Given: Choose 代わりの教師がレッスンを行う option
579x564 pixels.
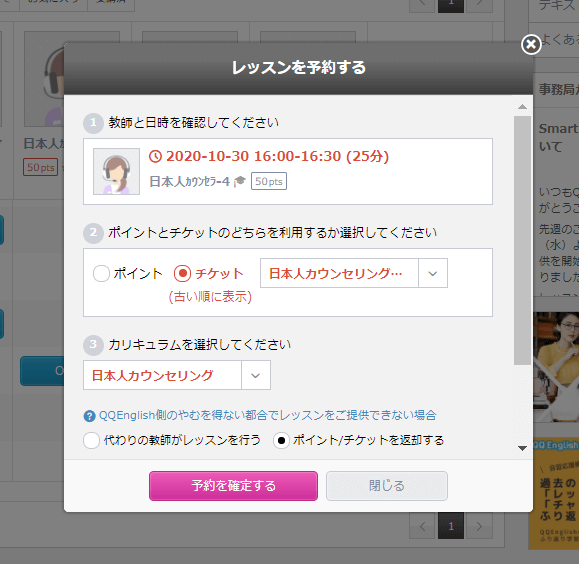Looking at the screenshot, I should 92,440.
